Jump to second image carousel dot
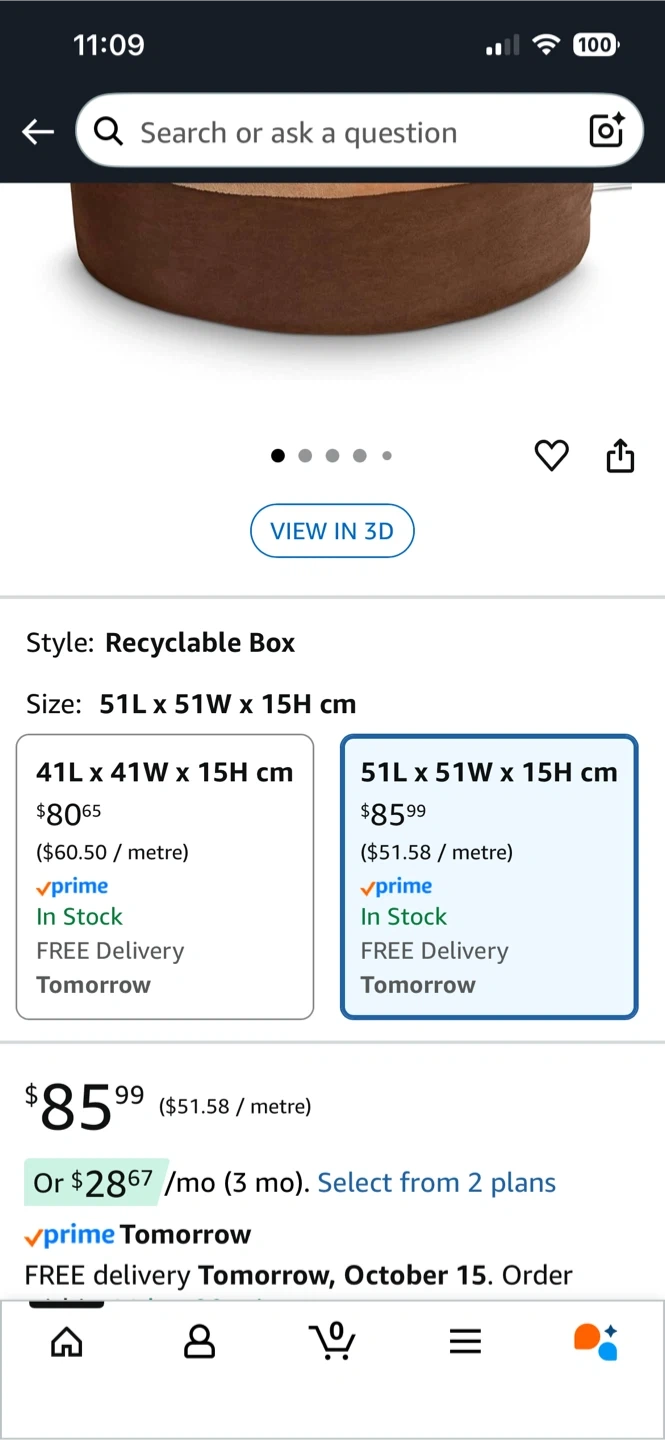The image size is (665, 1440). (305, 456)
